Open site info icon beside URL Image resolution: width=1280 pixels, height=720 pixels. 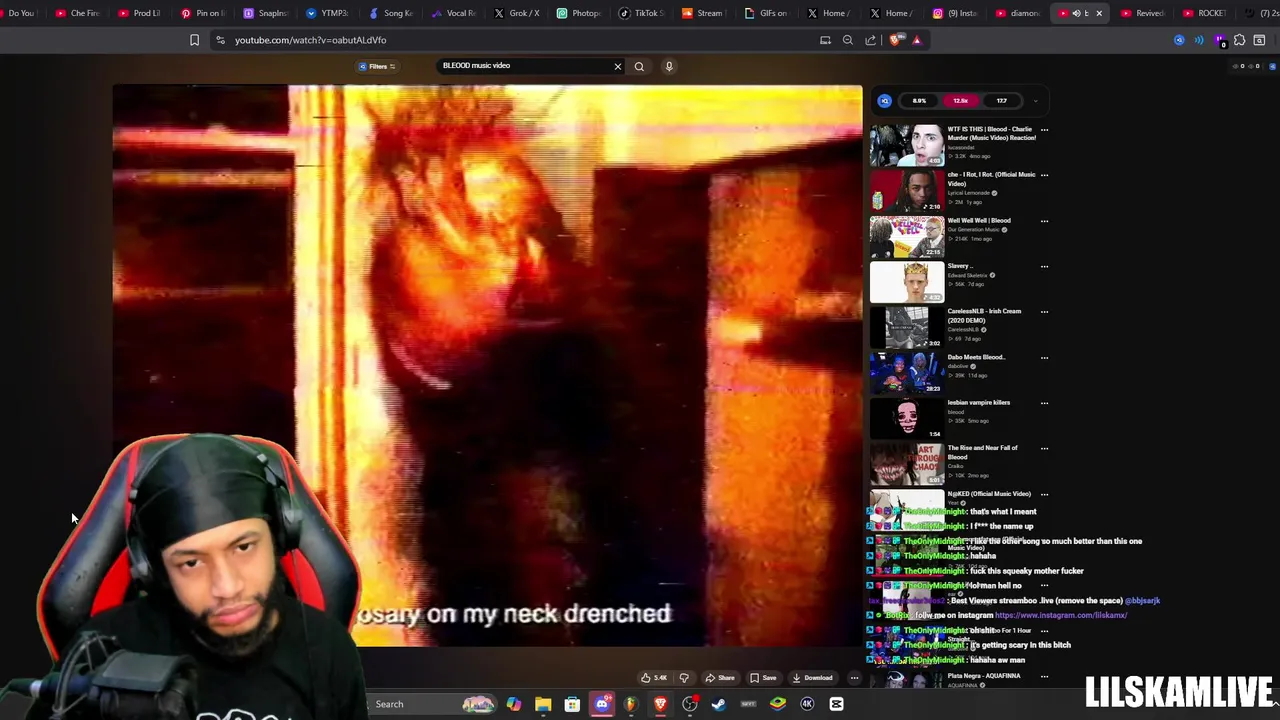coord(220,40)
